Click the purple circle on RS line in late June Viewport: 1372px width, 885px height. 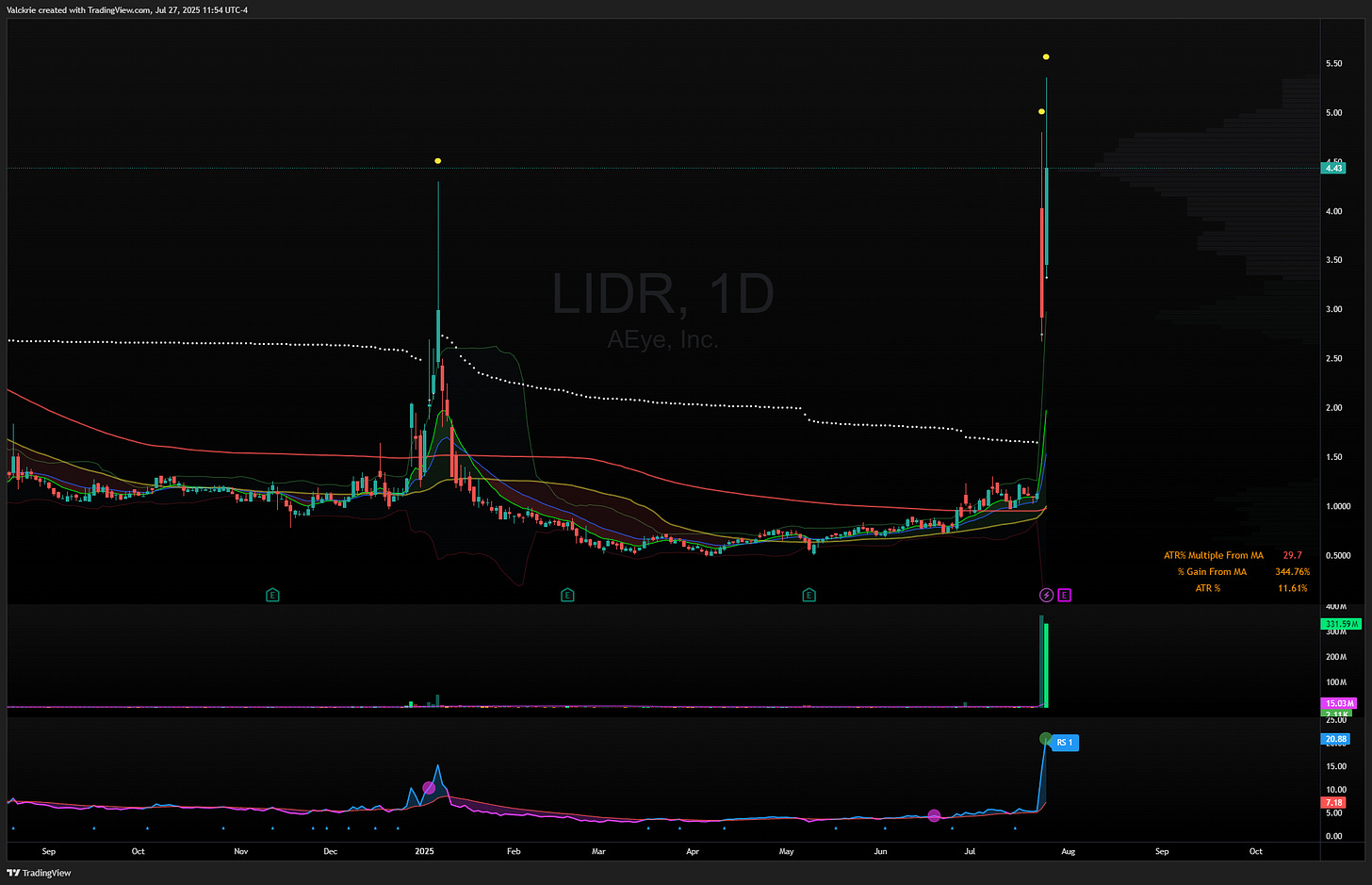[934, 815]
